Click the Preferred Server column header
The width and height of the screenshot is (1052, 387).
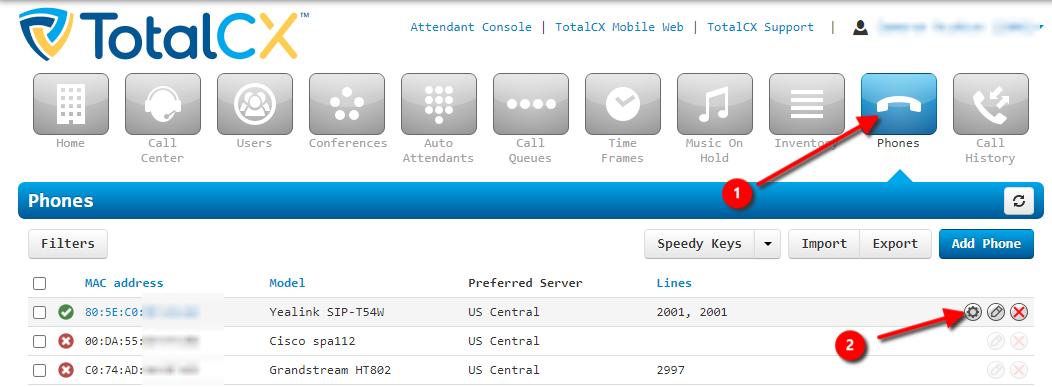(x=525, y=283)
